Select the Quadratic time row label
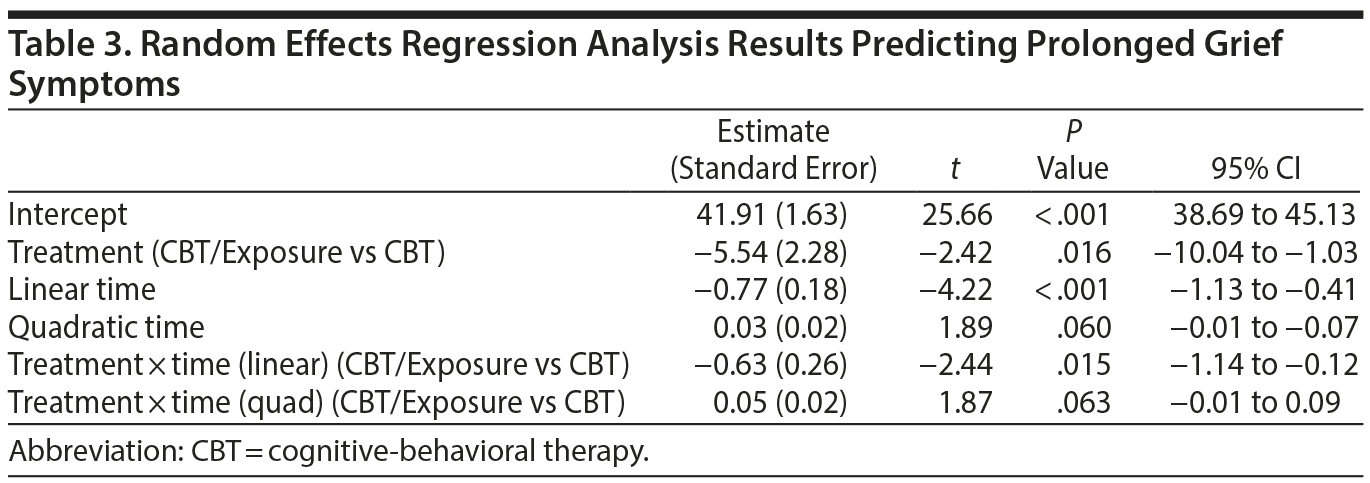Screen dimensions: 1370x483 click(106, 327)
